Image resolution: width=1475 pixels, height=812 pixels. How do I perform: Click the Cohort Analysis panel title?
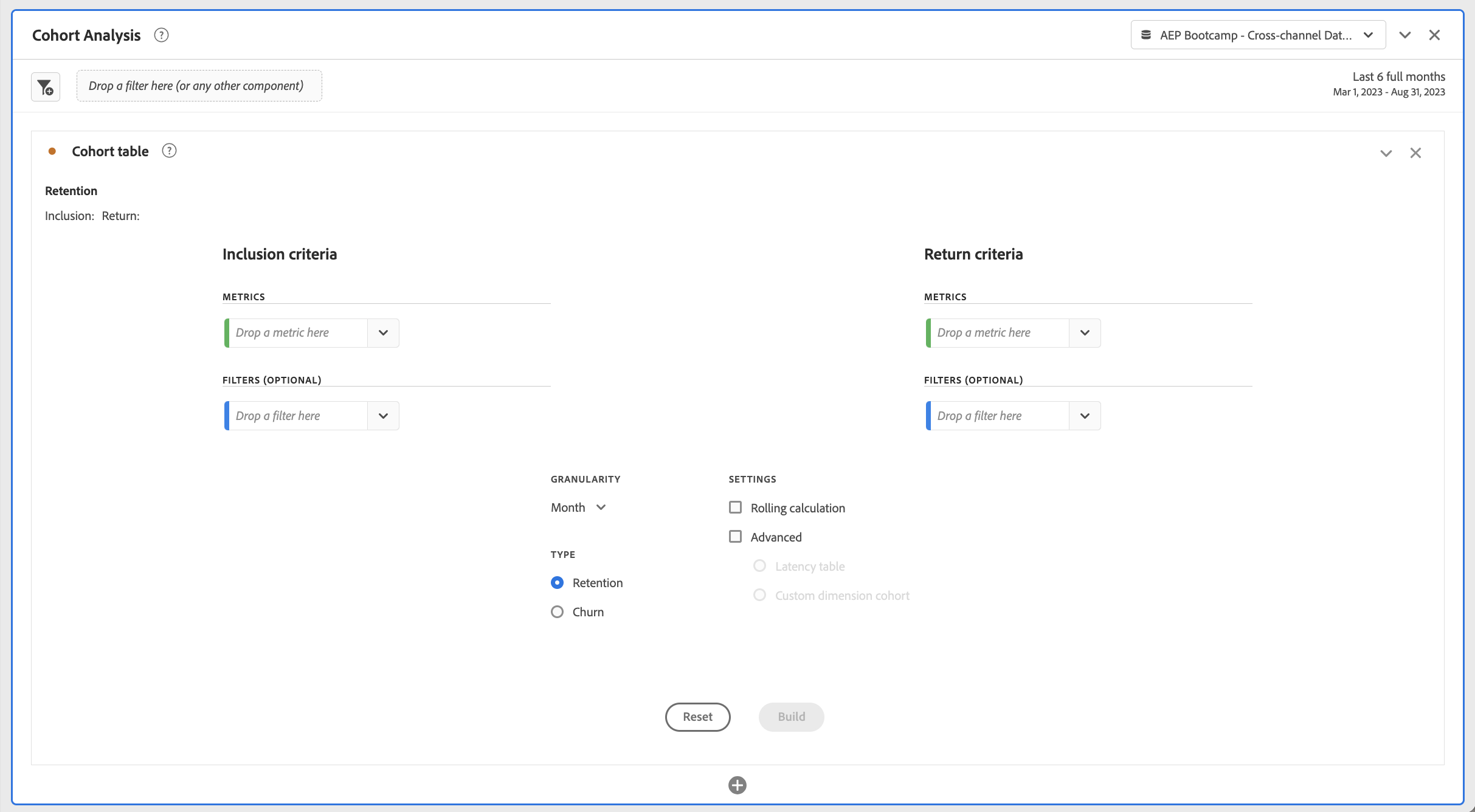pyautogui.click(x=86, y=35)
